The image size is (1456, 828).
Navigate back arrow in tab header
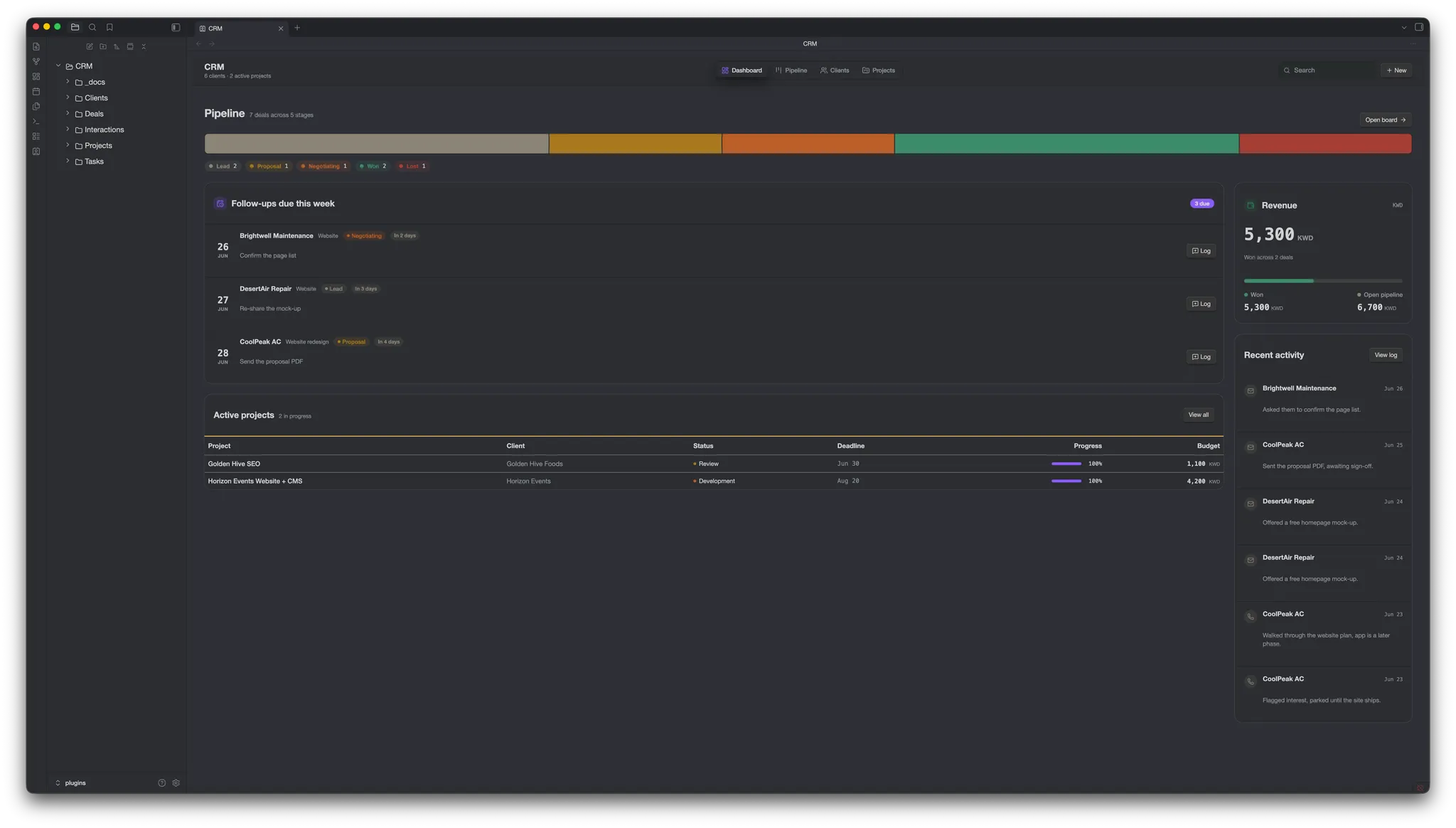click(x=199, y=43)
